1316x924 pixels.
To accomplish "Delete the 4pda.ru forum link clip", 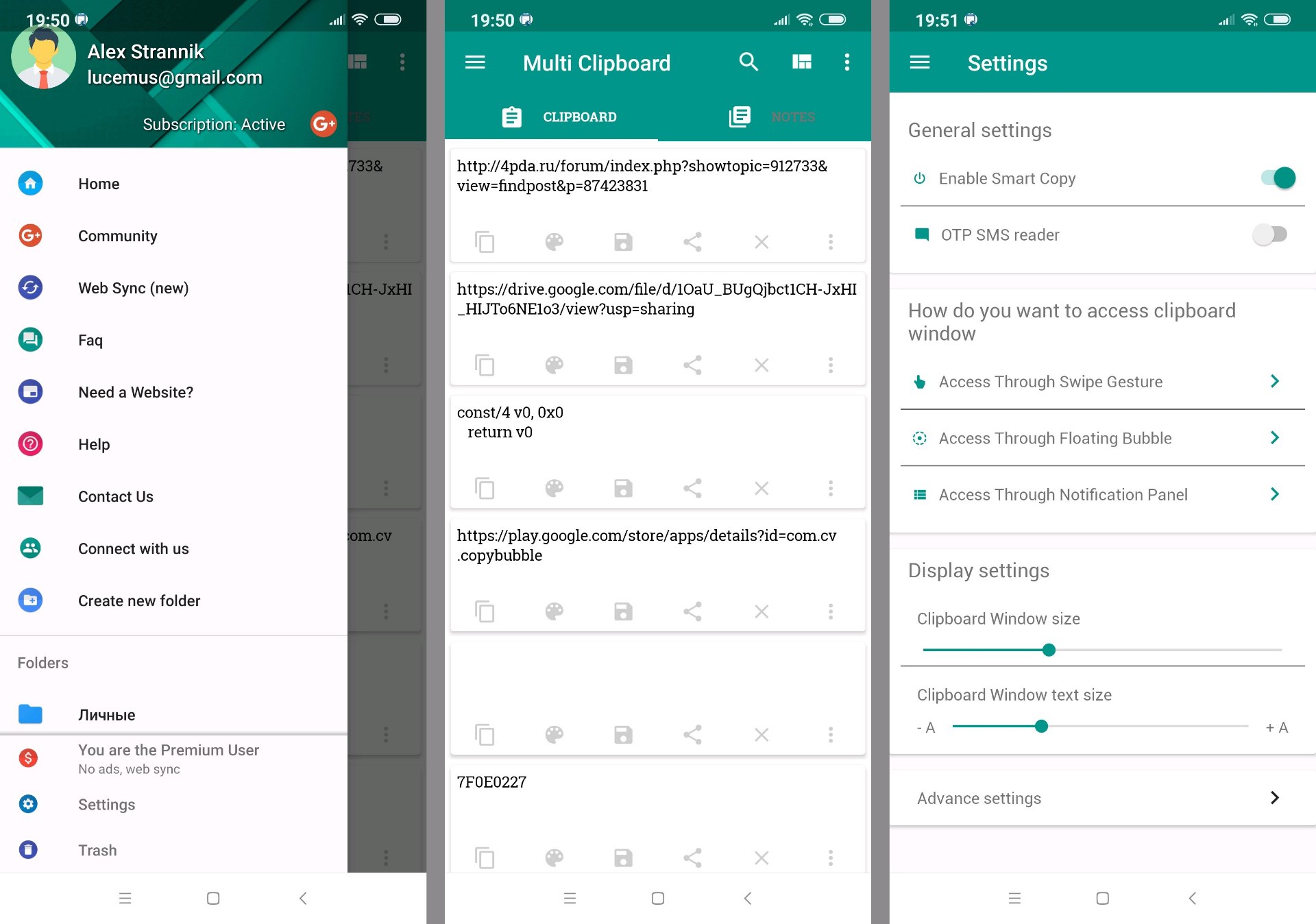I will coord(761,242).
